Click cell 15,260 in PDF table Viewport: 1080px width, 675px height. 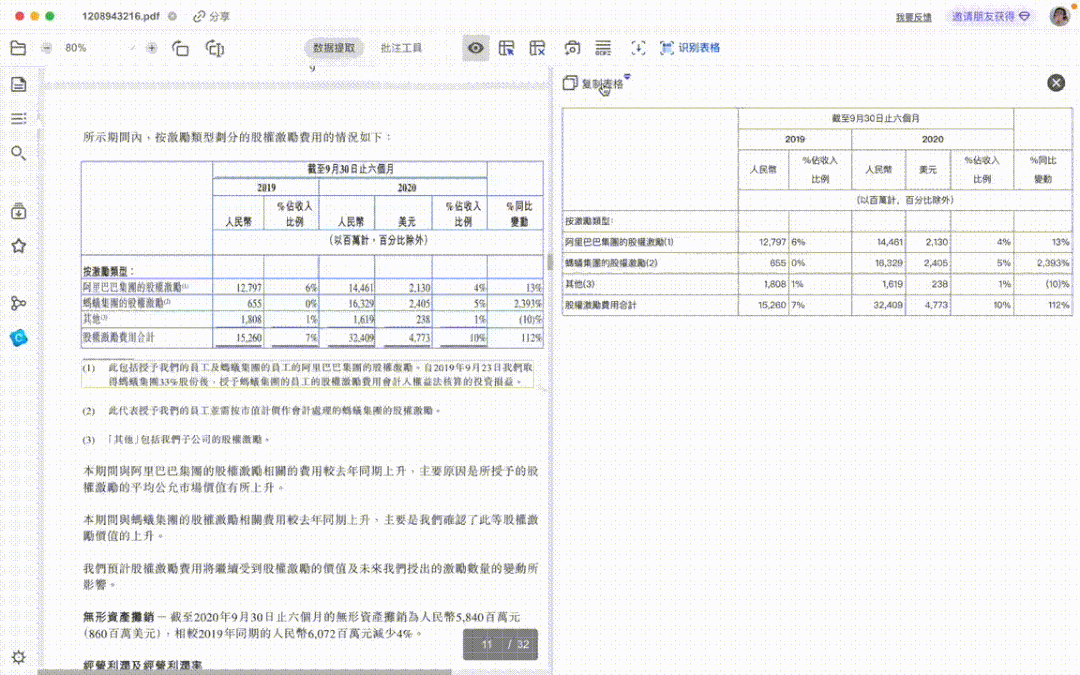click(238, 338)
